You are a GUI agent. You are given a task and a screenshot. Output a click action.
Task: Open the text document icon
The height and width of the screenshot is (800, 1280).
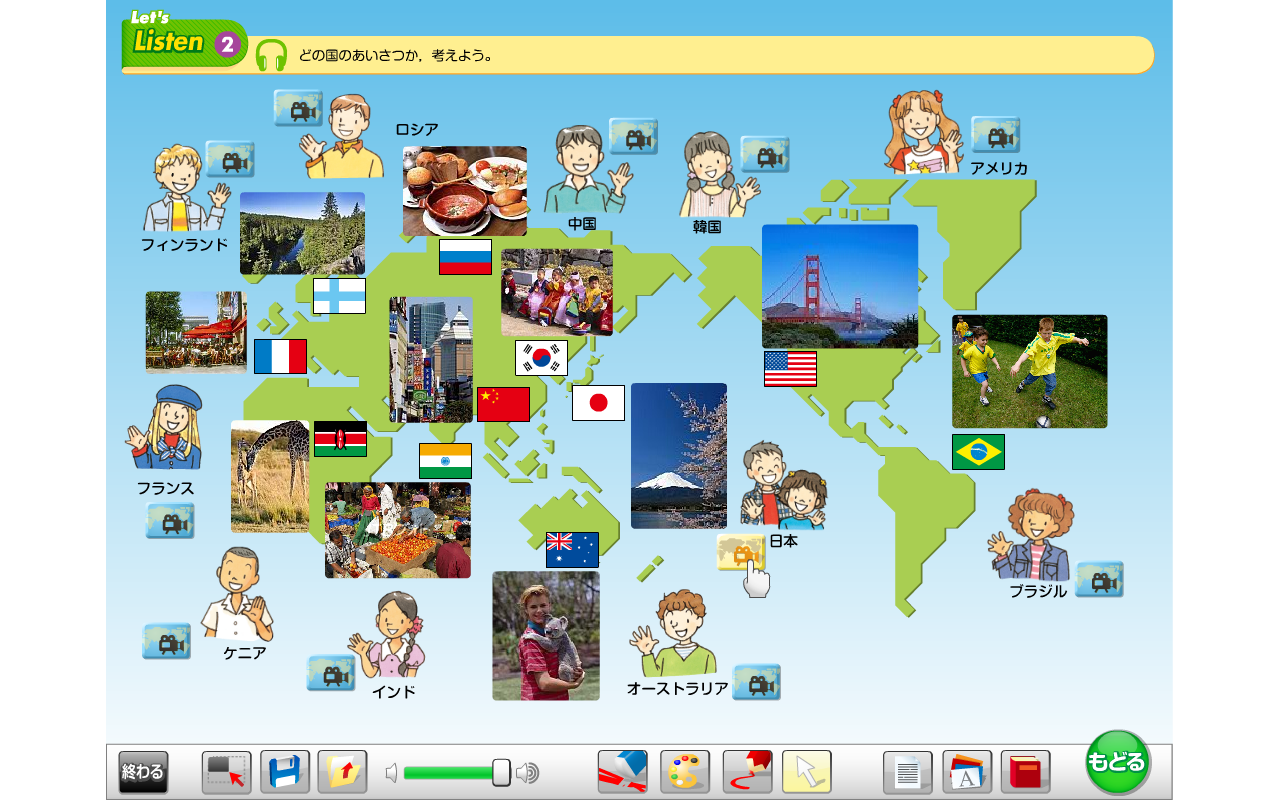point(907,772)
